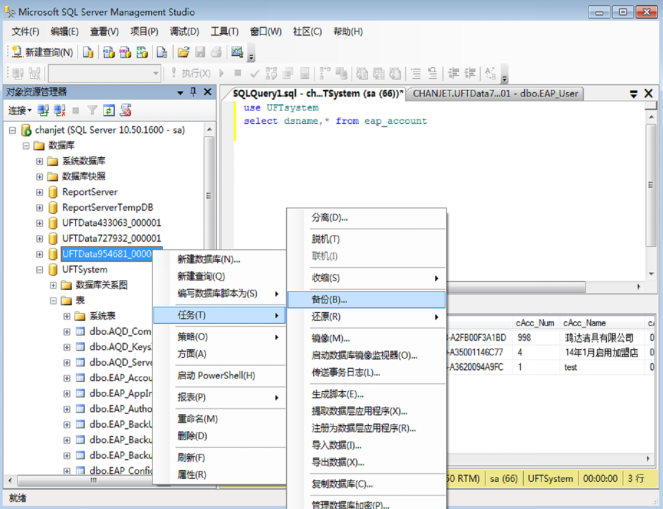Toggle the auto-hide pin on Object Explorer
663x509 pixels.
pyautogui.click(x=193, y=92)
